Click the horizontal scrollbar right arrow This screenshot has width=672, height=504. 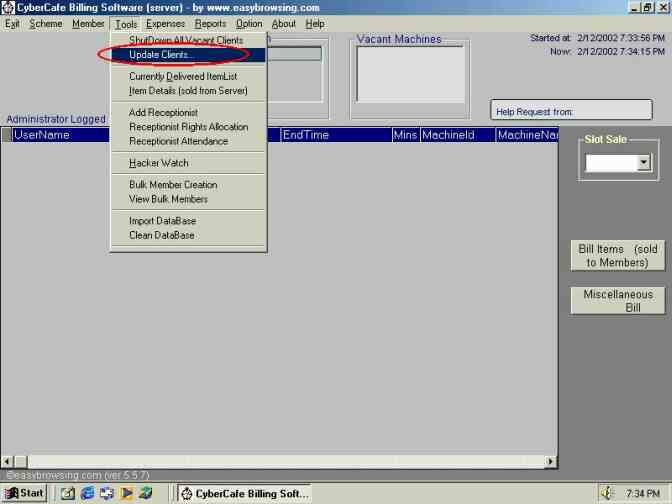coord(550,462)
